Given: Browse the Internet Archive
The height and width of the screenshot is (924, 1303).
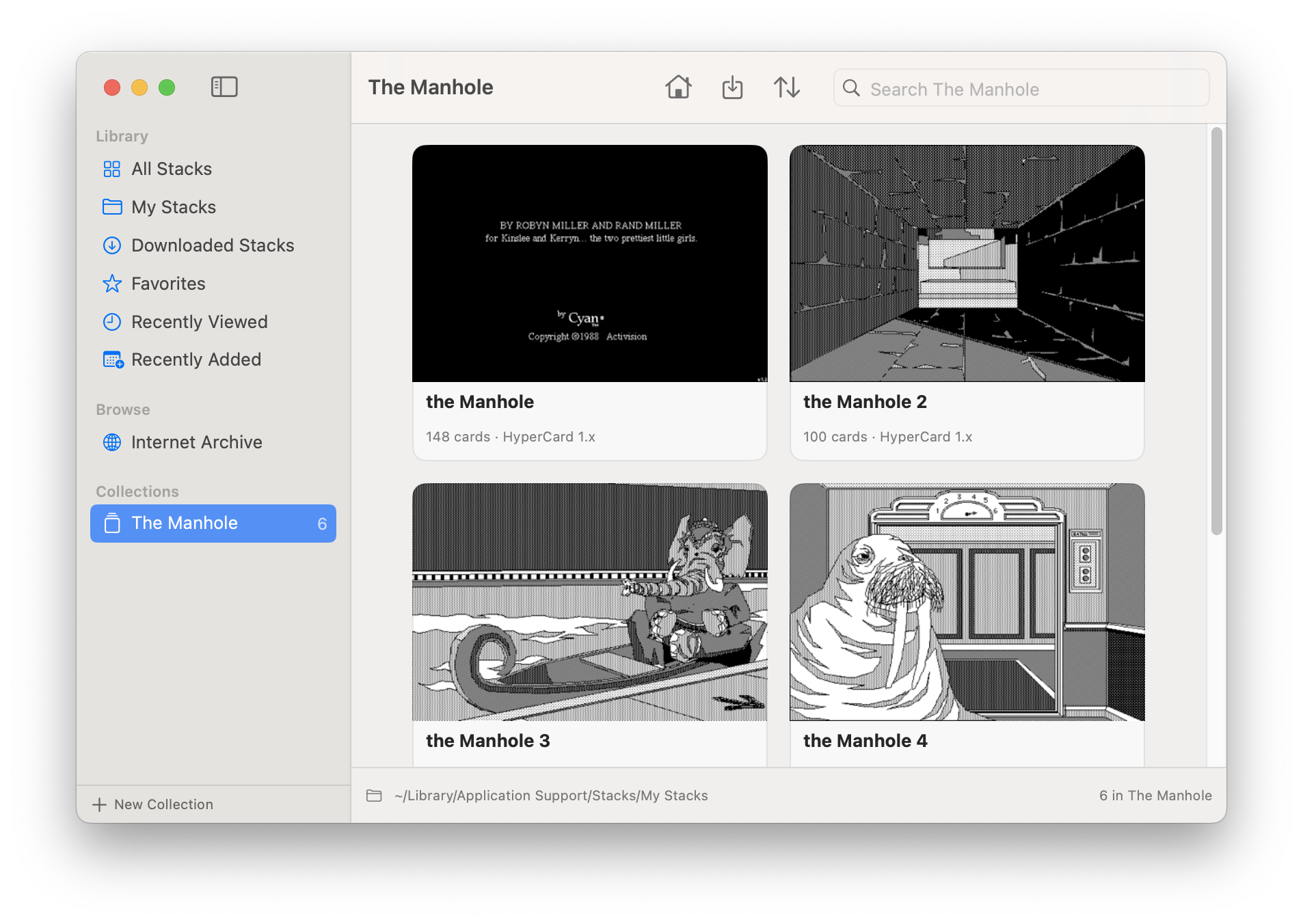Looking at the screenshot, I should 213,442.
